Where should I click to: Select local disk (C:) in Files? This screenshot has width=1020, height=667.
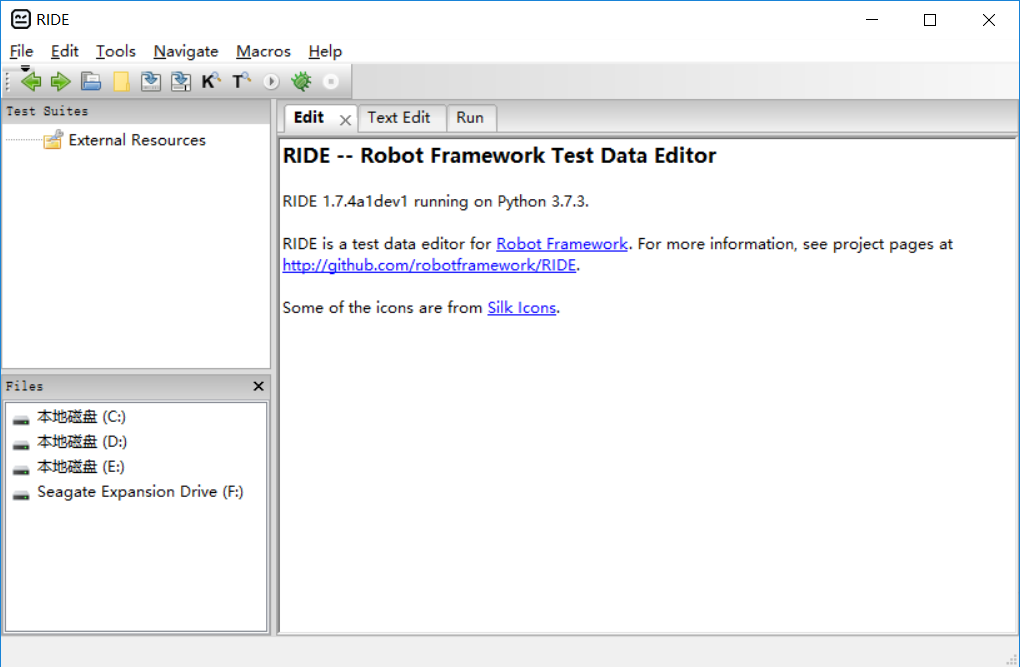[x=81, y=416]
